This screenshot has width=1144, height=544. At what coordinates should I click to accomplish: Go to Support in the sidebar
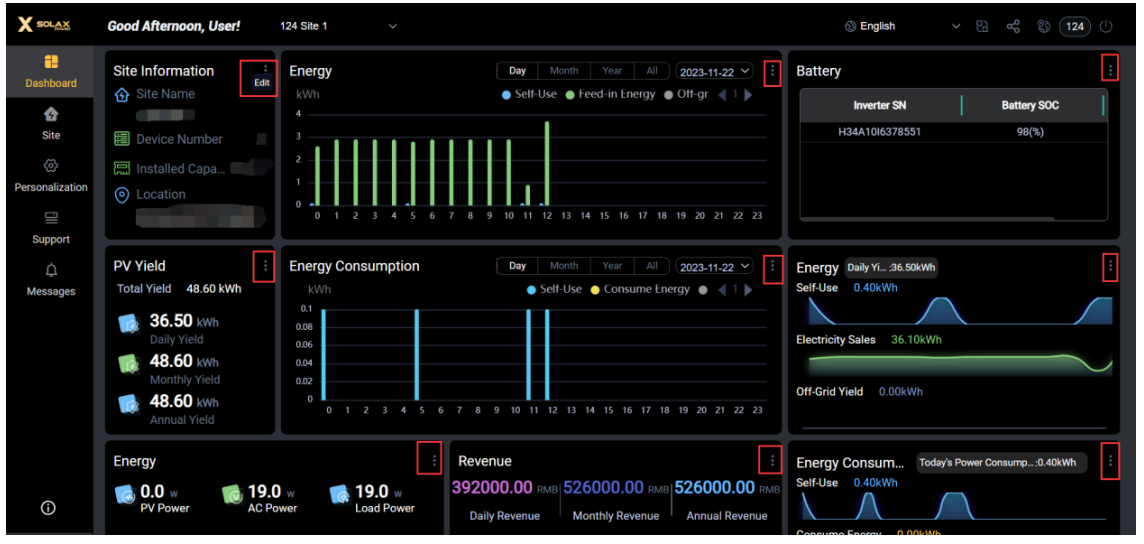pyautogui.click(x=51, y=227)
